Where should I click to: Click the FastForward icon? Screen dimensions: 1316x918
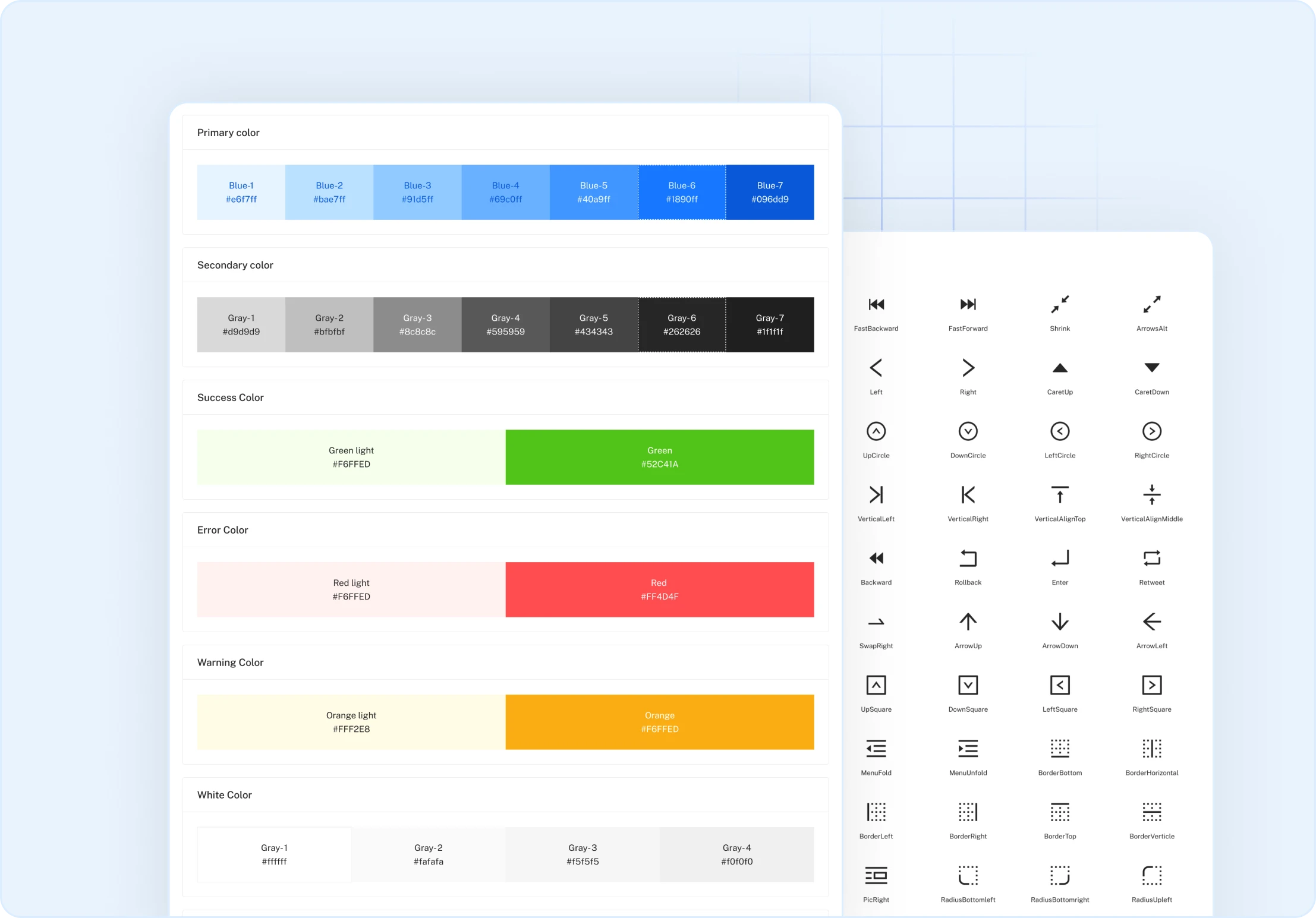(x=968, y=305)
